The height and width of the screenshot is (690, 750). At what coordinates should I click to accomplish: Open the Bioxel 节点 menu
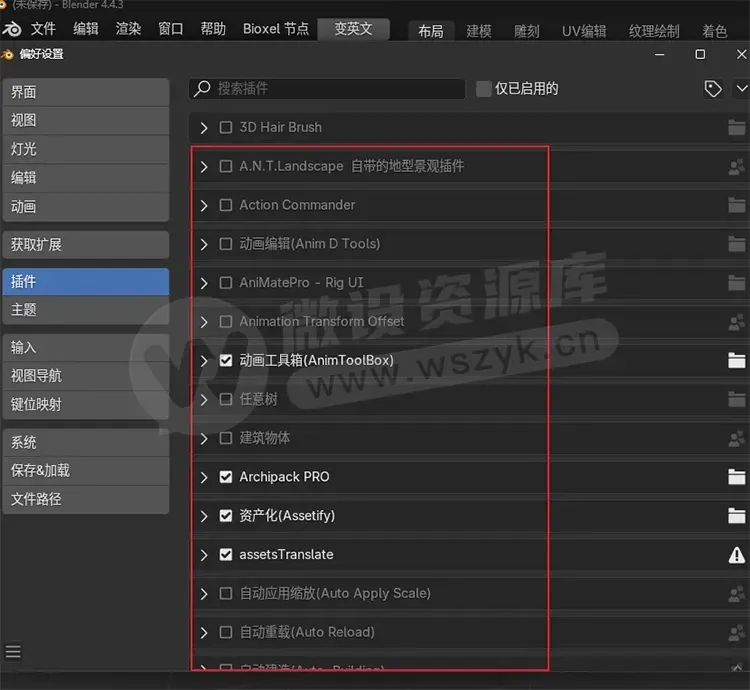click(x=276, y=29)
